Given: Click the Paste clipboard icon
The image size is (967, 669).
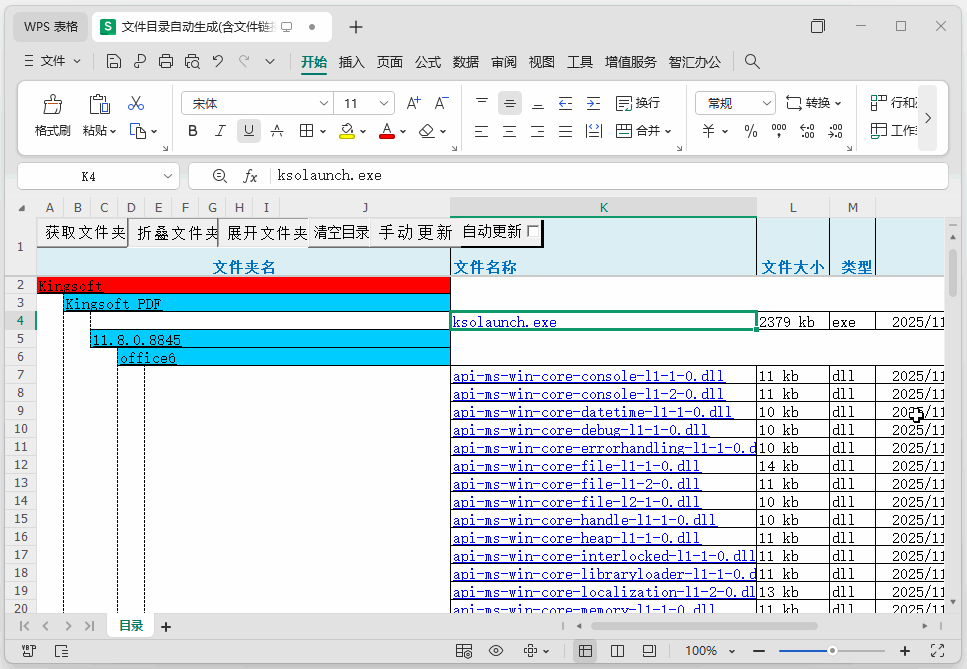Looking at the screenshot, I should tap(99, 104).
